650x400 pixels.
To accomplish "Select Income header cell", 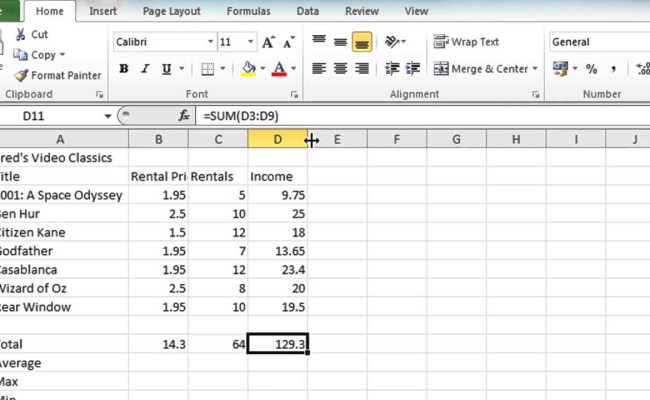I will click(x=278, y=177).
